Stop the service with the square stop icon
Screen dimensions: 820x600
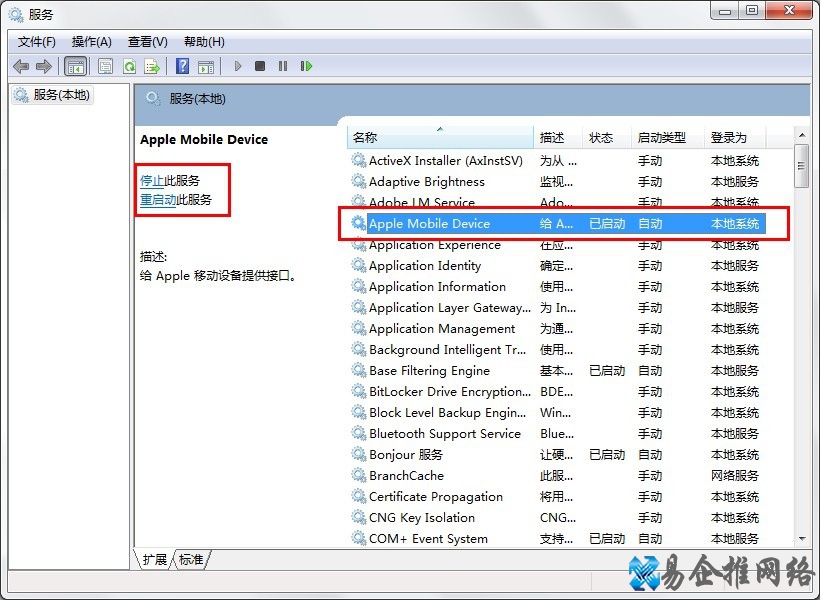pyautogui.click(x=260, y=66)
